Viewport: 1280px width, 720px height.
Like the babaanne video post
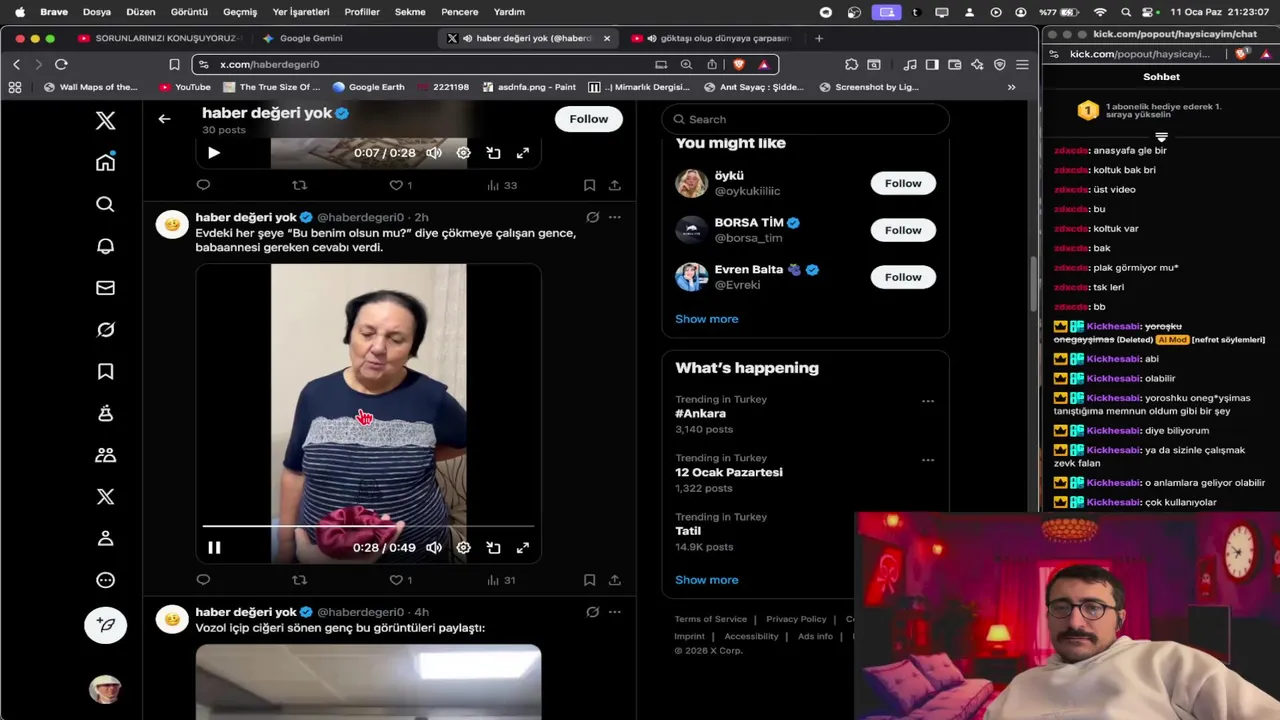396,580
